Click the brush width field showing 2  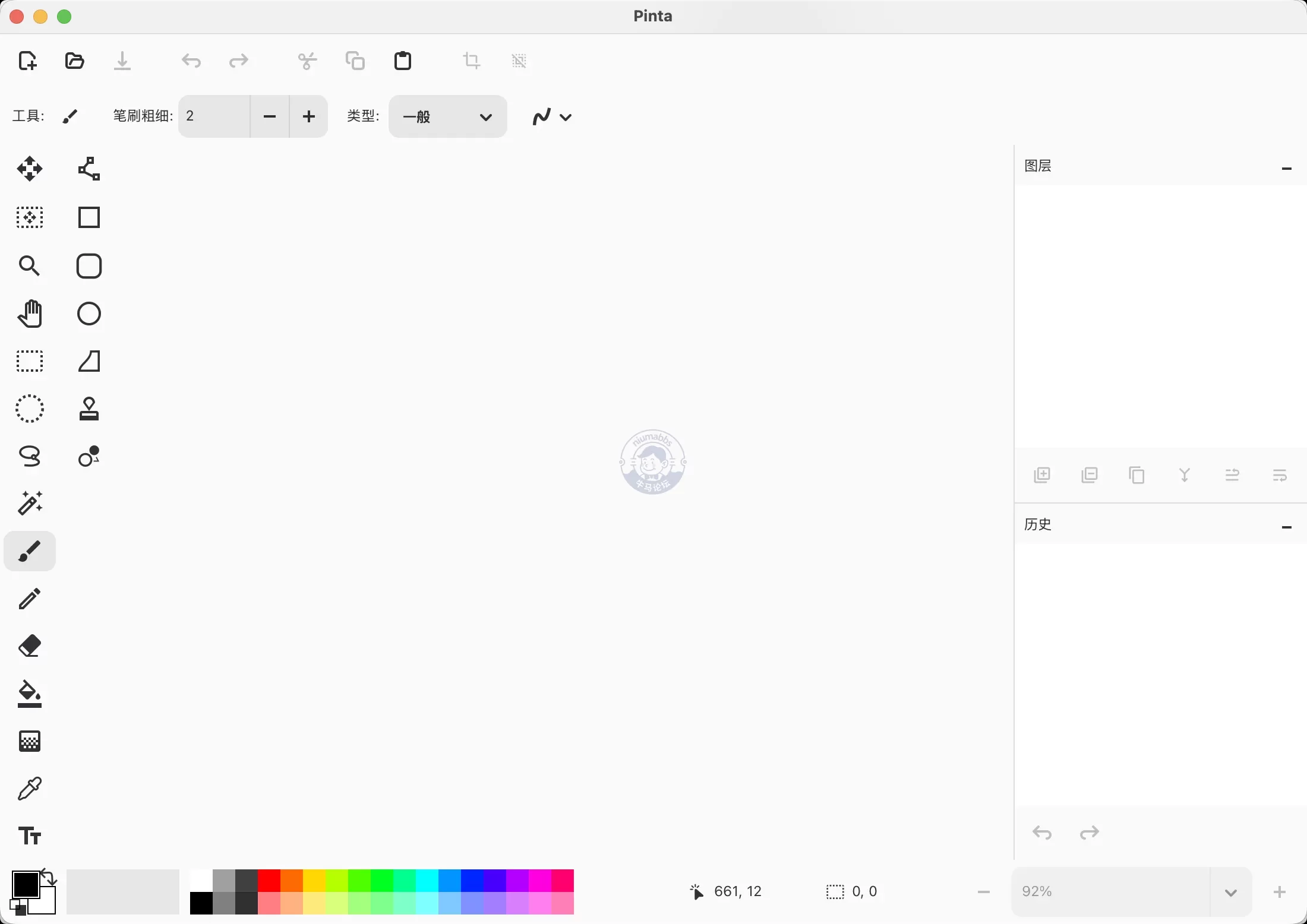[x=214, y=116]
